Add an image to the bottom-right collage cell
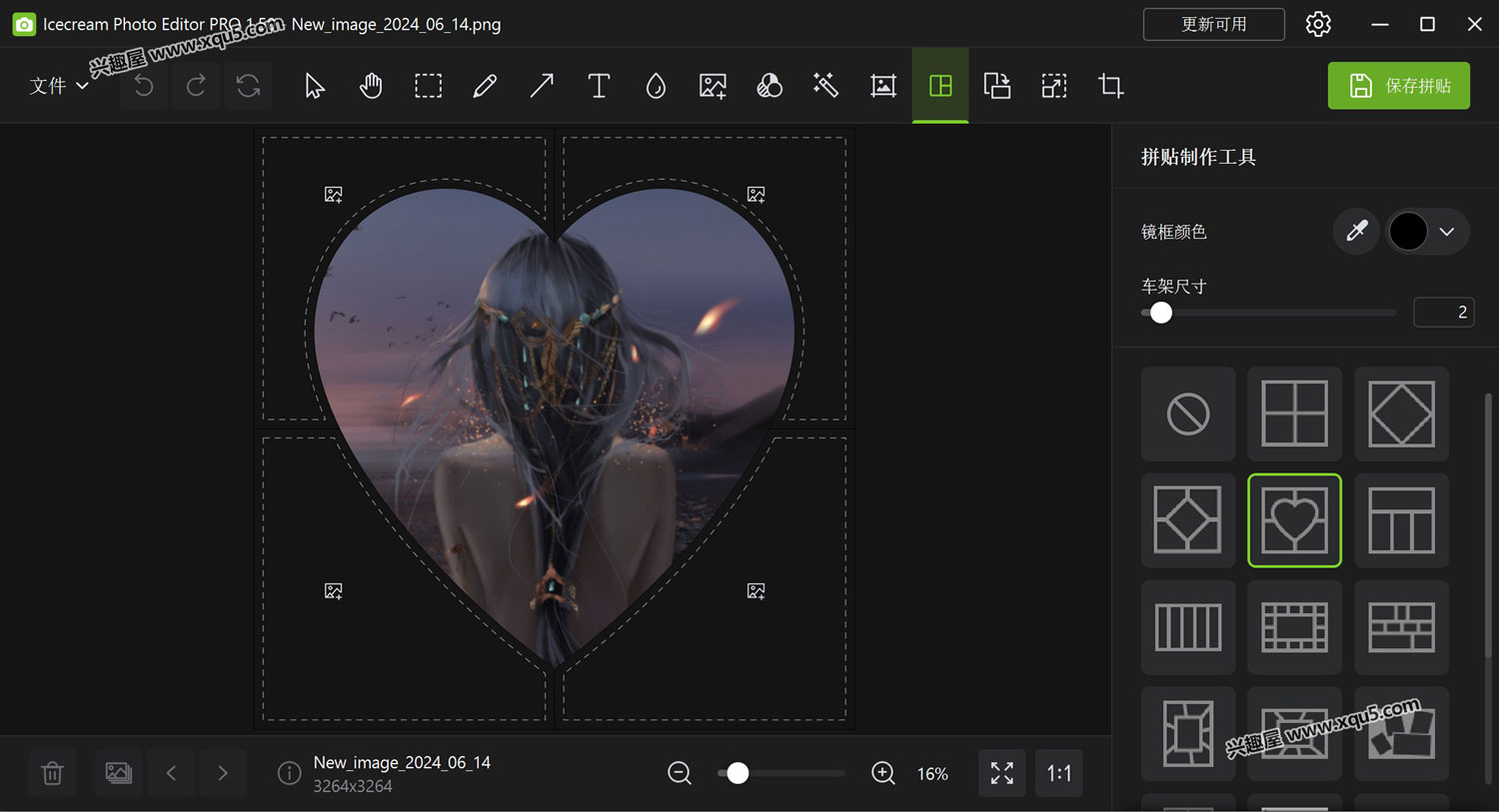The width and height of the screenshot is (1499, 812). 756,591
